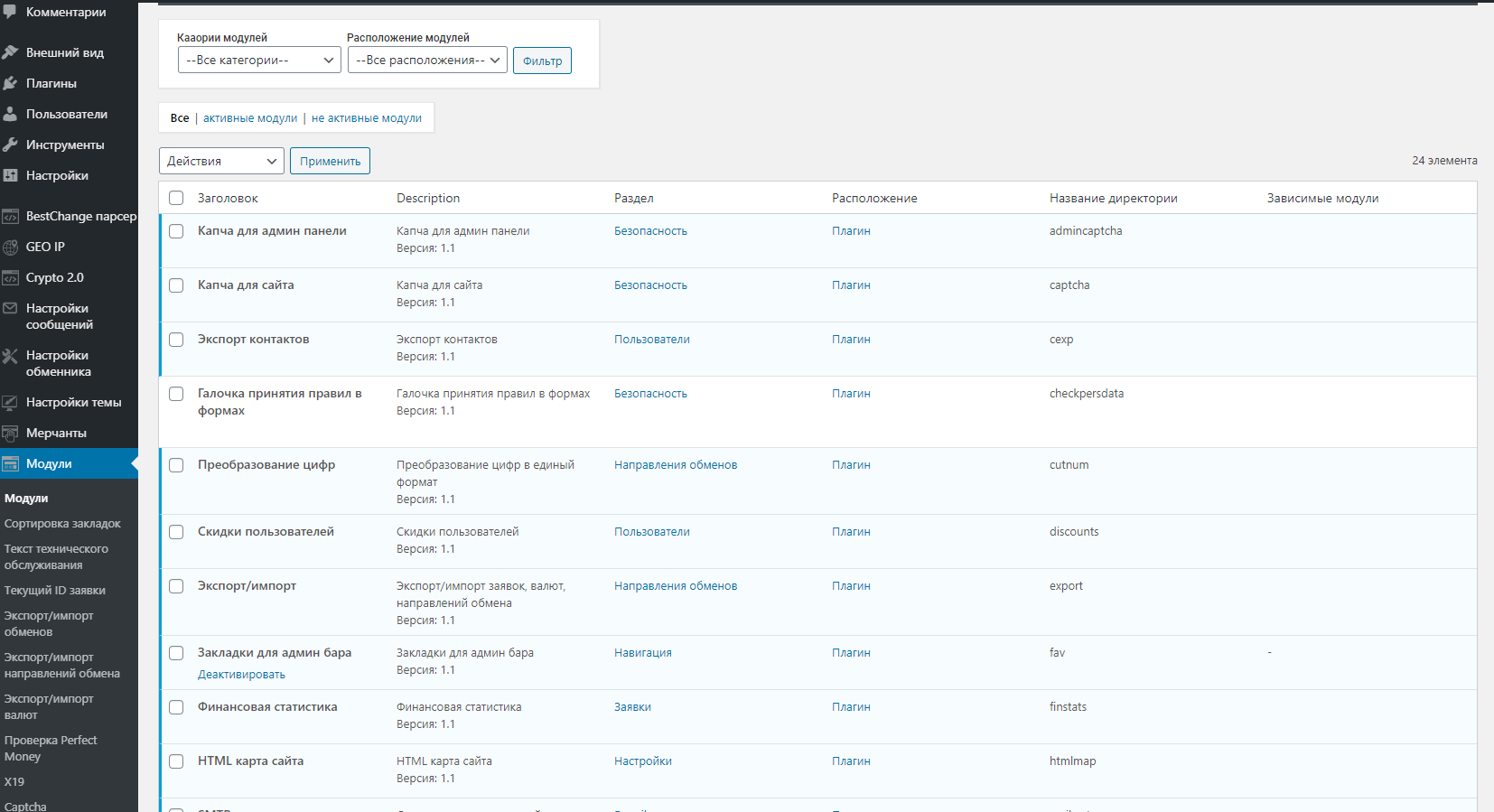Expand the module location dropdown
Viewport: 1494px width, 812px height.
click(x=427, y=61)
